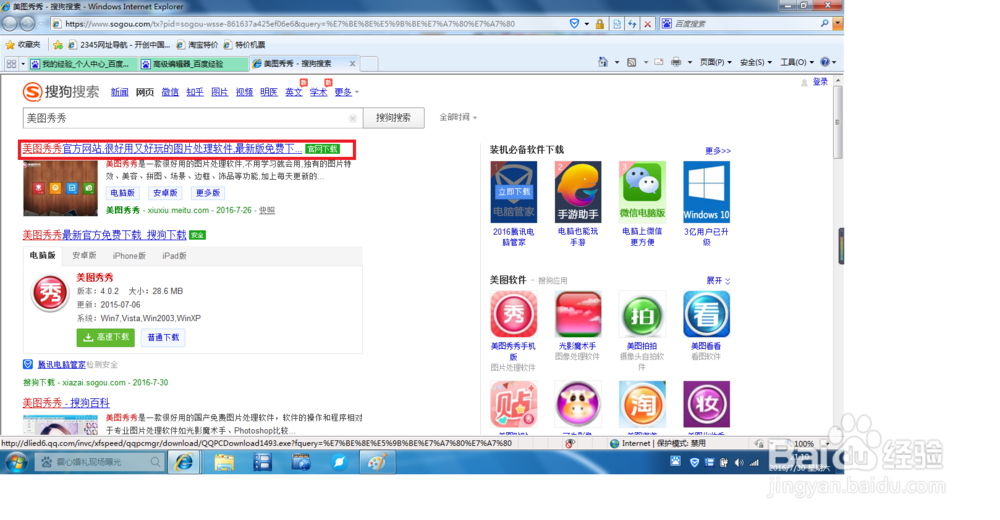Click the Tencent PC Manager app icon
The width and height of the screenshot is (1000, 520).
coord(514,191)
